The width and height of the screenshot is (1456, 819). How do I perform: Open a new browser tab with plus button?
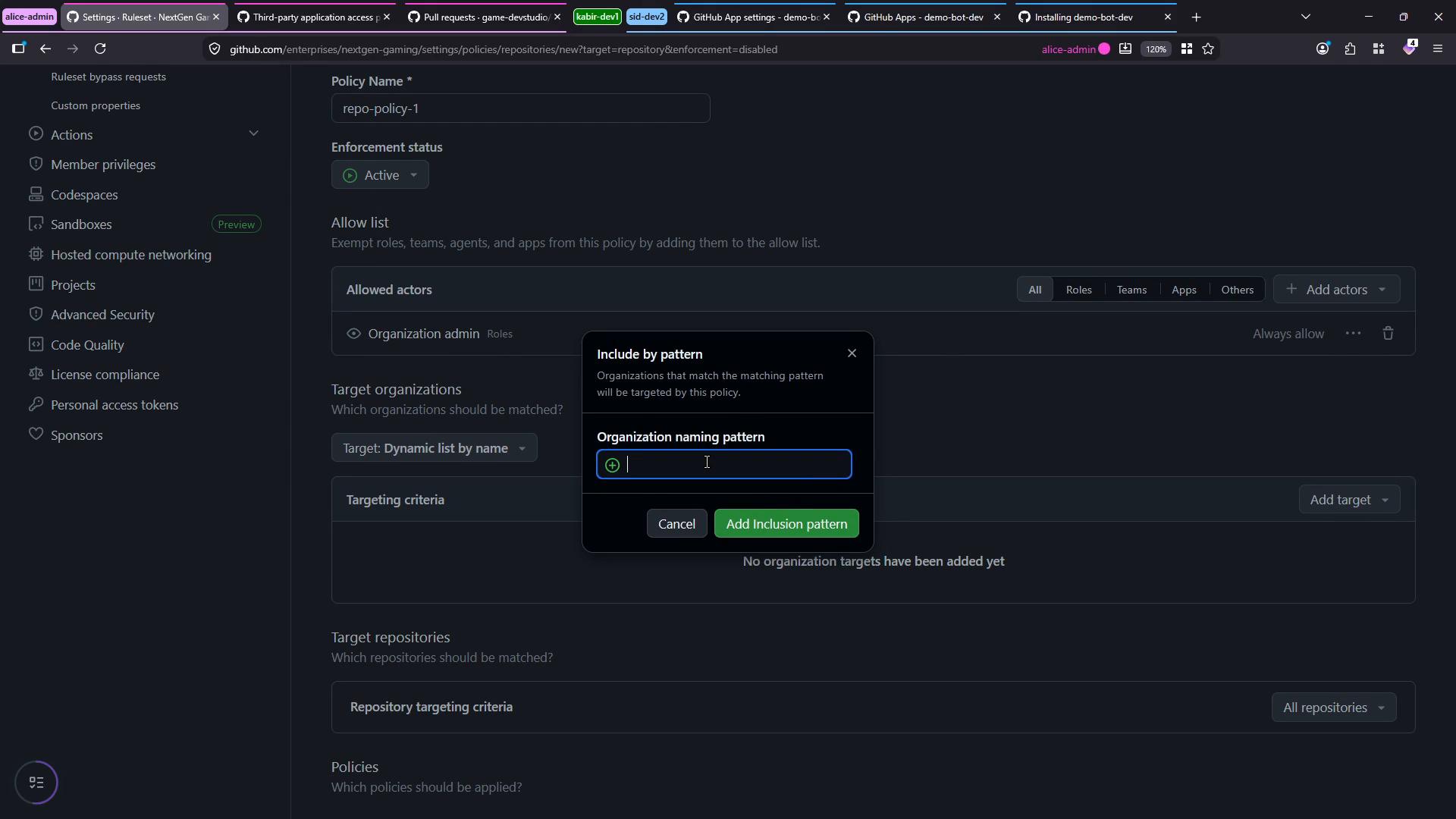(x=1197, y=17)
